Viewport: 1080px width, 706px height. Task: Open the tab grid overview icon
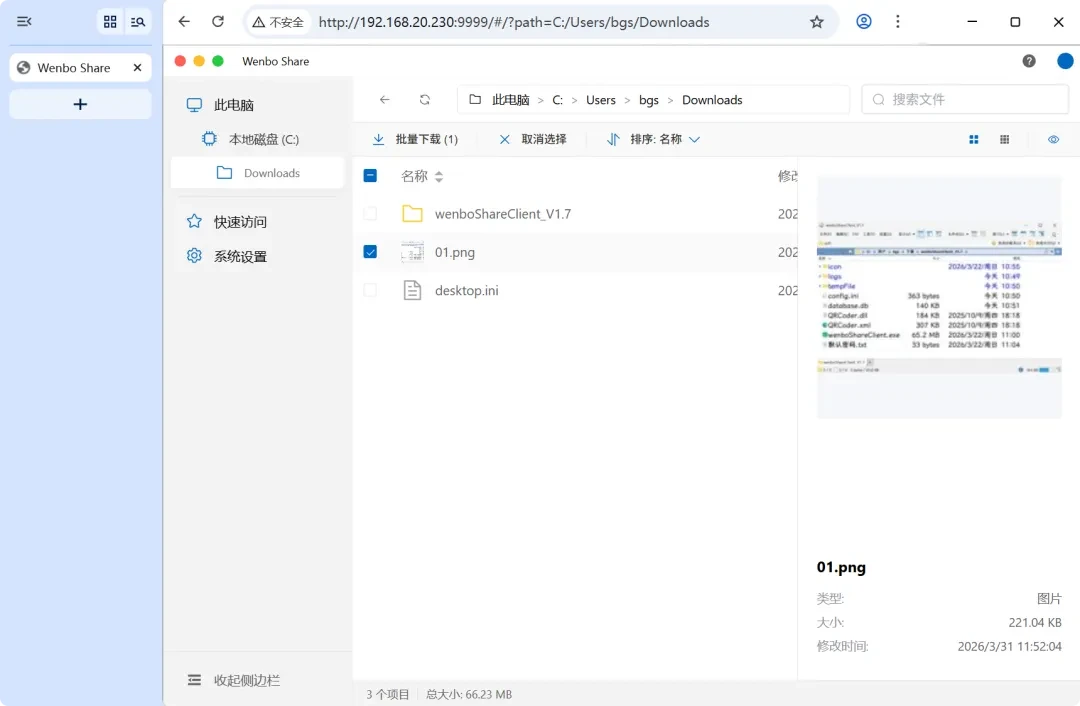(x=110, y=22)
